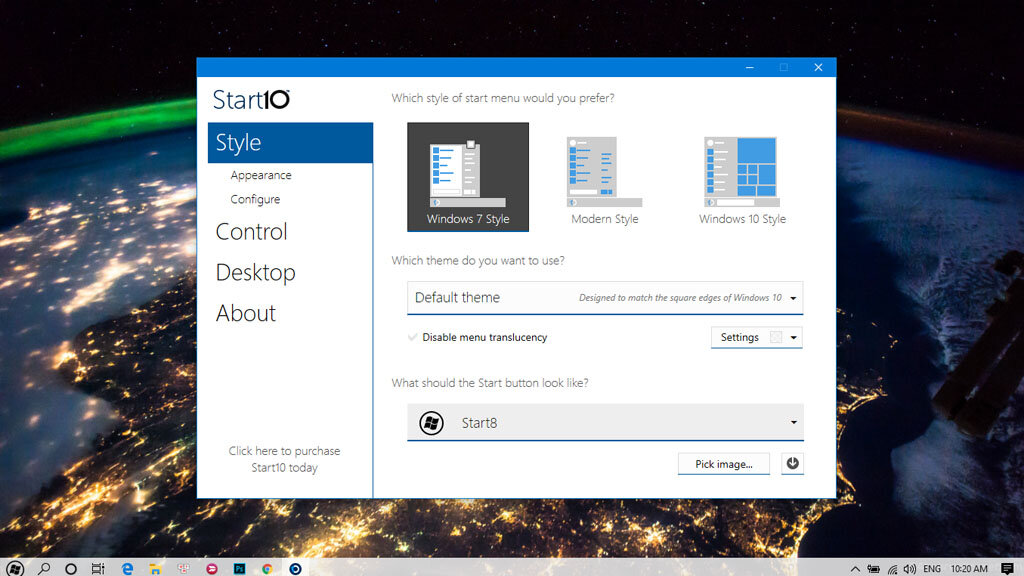Click the download arrow icon button
1024x576 pixels.
click(x=792, y=464)
